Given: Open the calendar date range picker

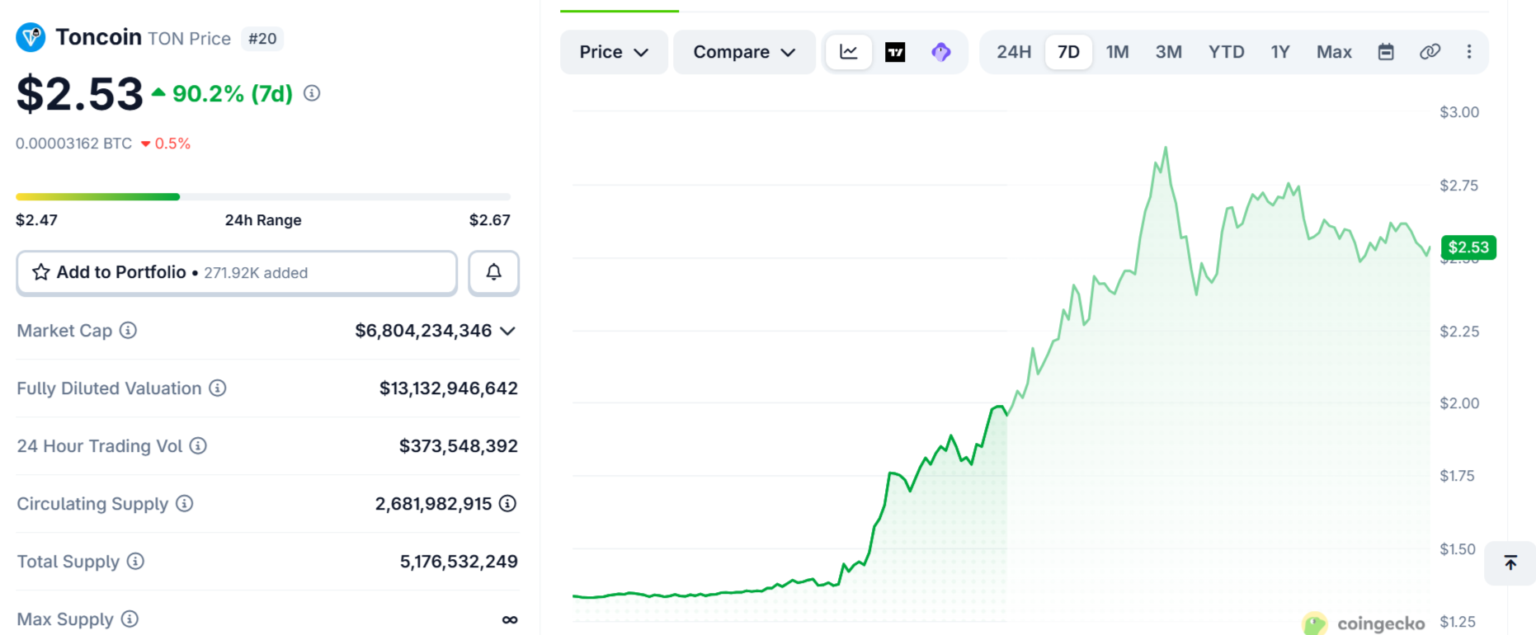Looking at the screenshot, I should coord(1386,52).
